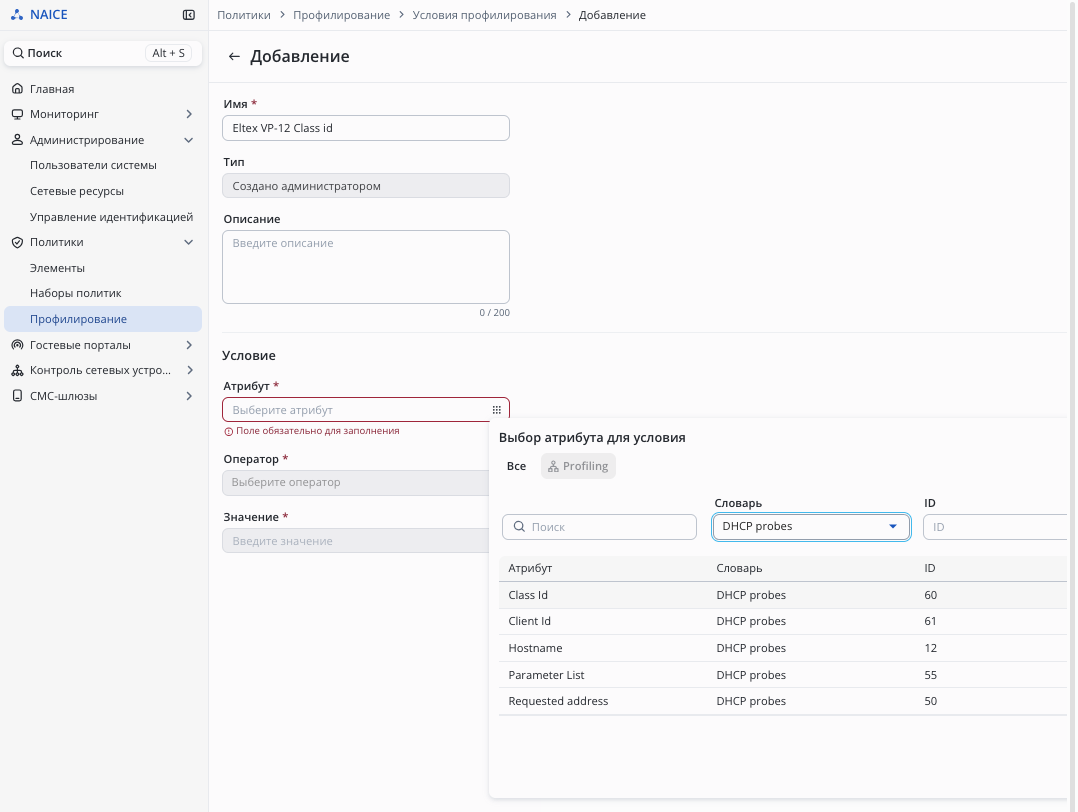
Task: Open Наборы политик in sidebar
Action: pos(75,294)
